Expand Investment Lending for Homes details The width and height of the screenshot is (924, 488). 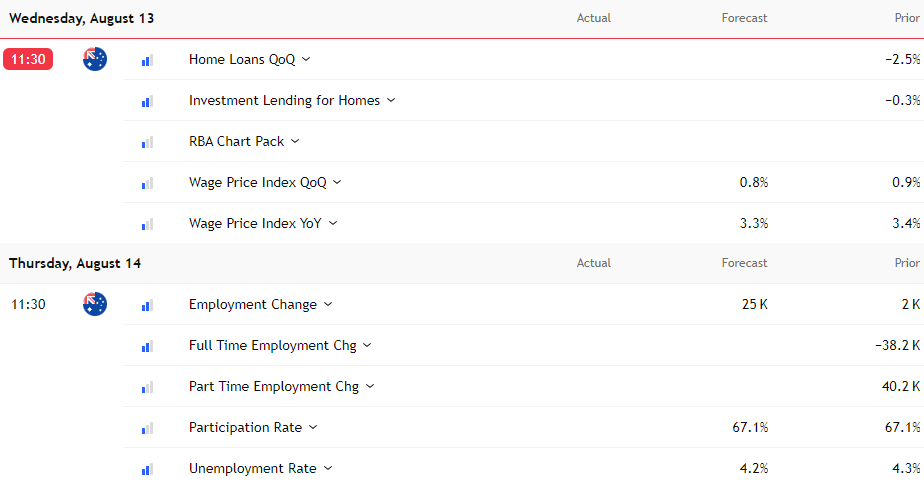(391, 100)
